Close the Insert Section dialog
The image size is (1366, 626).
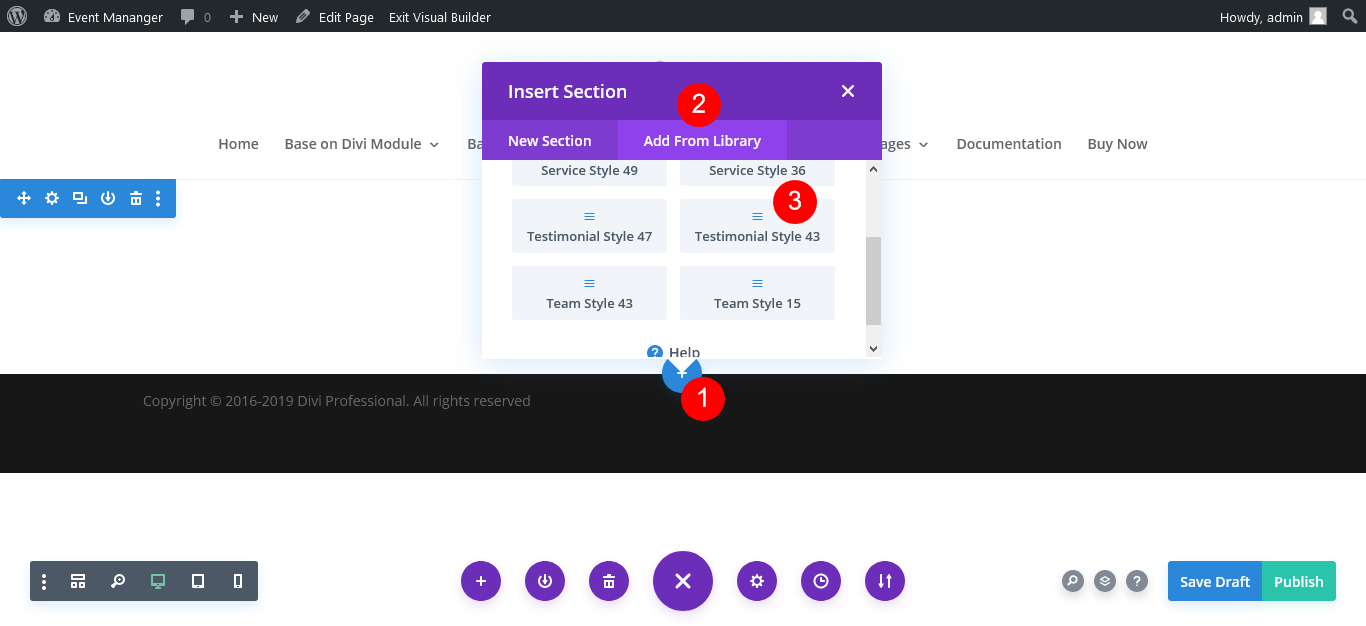pos(848,91)
